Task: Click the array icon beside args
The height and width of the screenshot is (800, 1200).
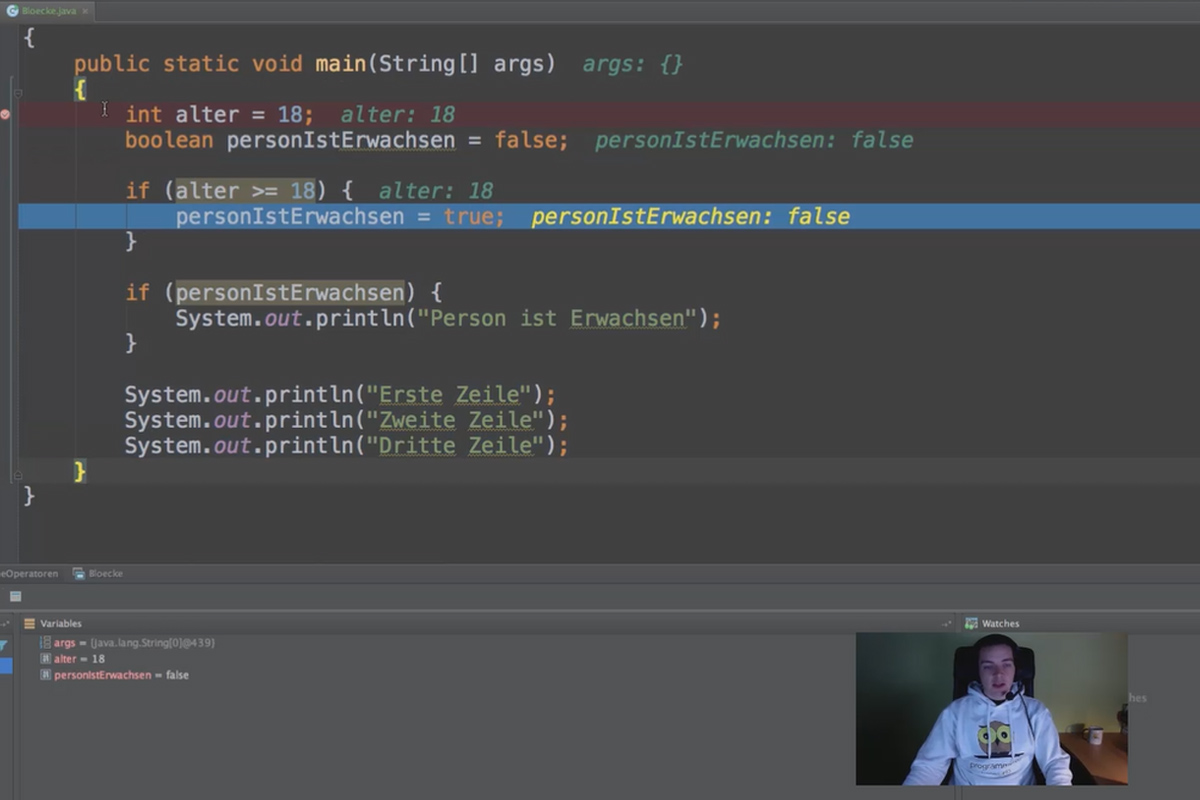Action: [x=45, y=642]
